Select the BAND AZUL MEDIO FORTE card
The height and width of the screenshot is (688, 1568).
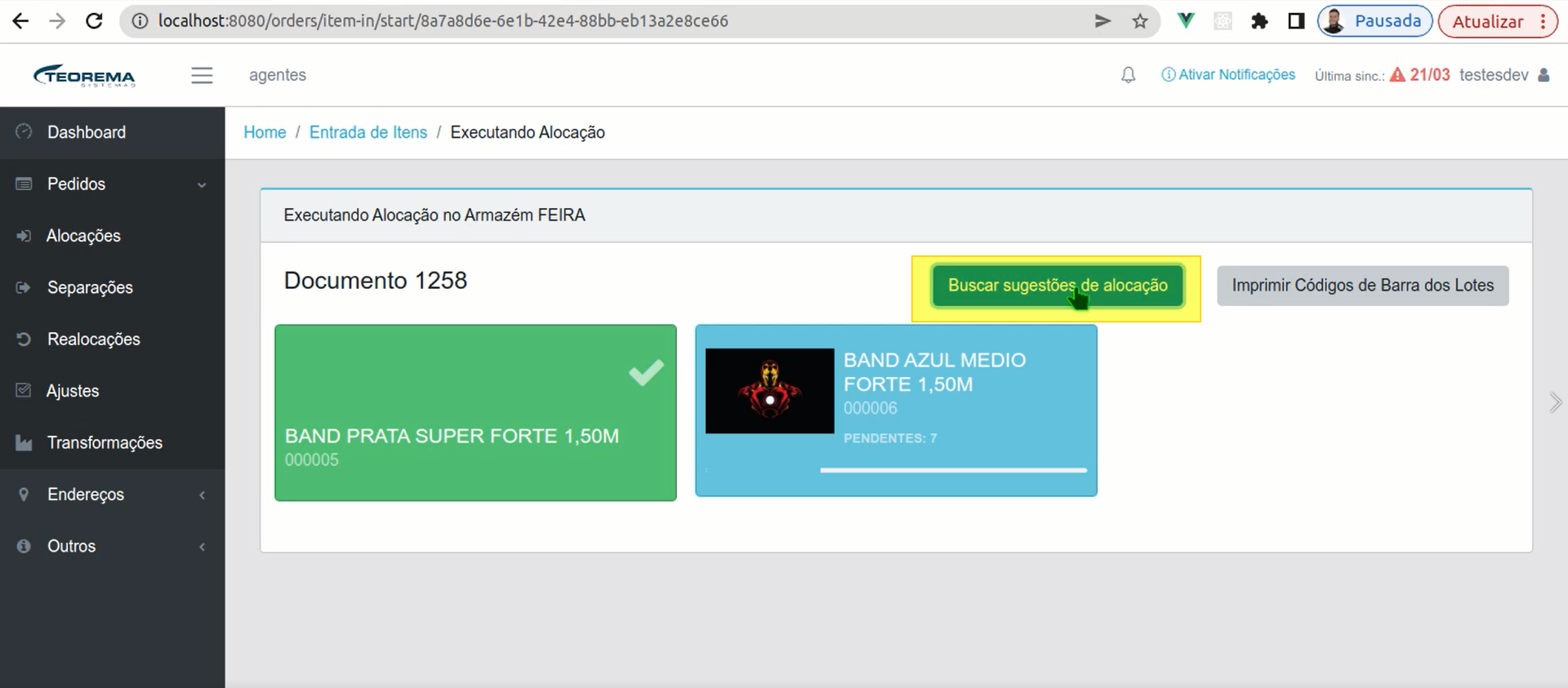896,411
